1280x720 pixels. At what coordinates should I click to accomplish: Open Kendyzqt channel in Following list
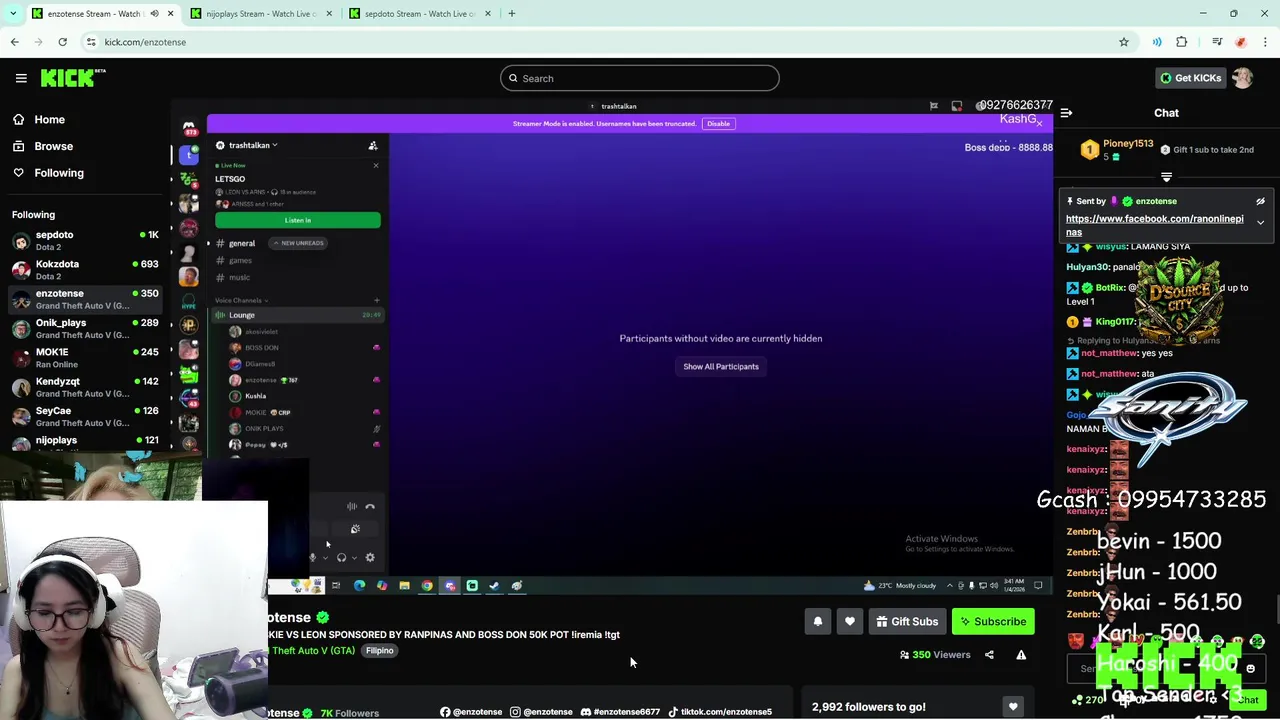pos(85,386)
